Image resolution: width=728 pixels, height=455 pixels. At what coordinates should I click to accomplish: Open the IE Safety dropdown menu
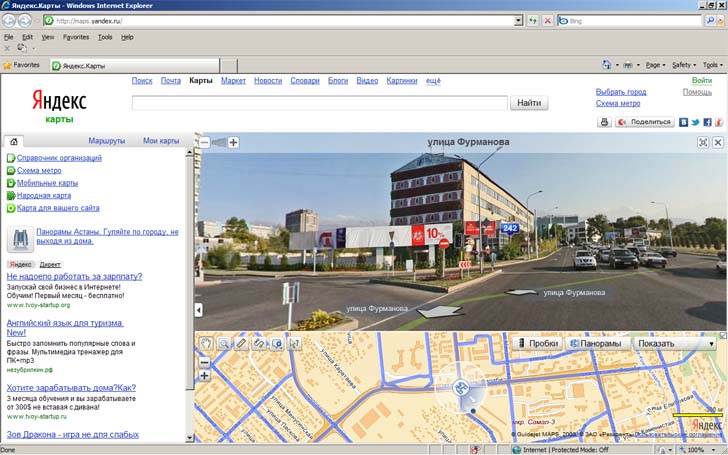[x=684, y=65]
